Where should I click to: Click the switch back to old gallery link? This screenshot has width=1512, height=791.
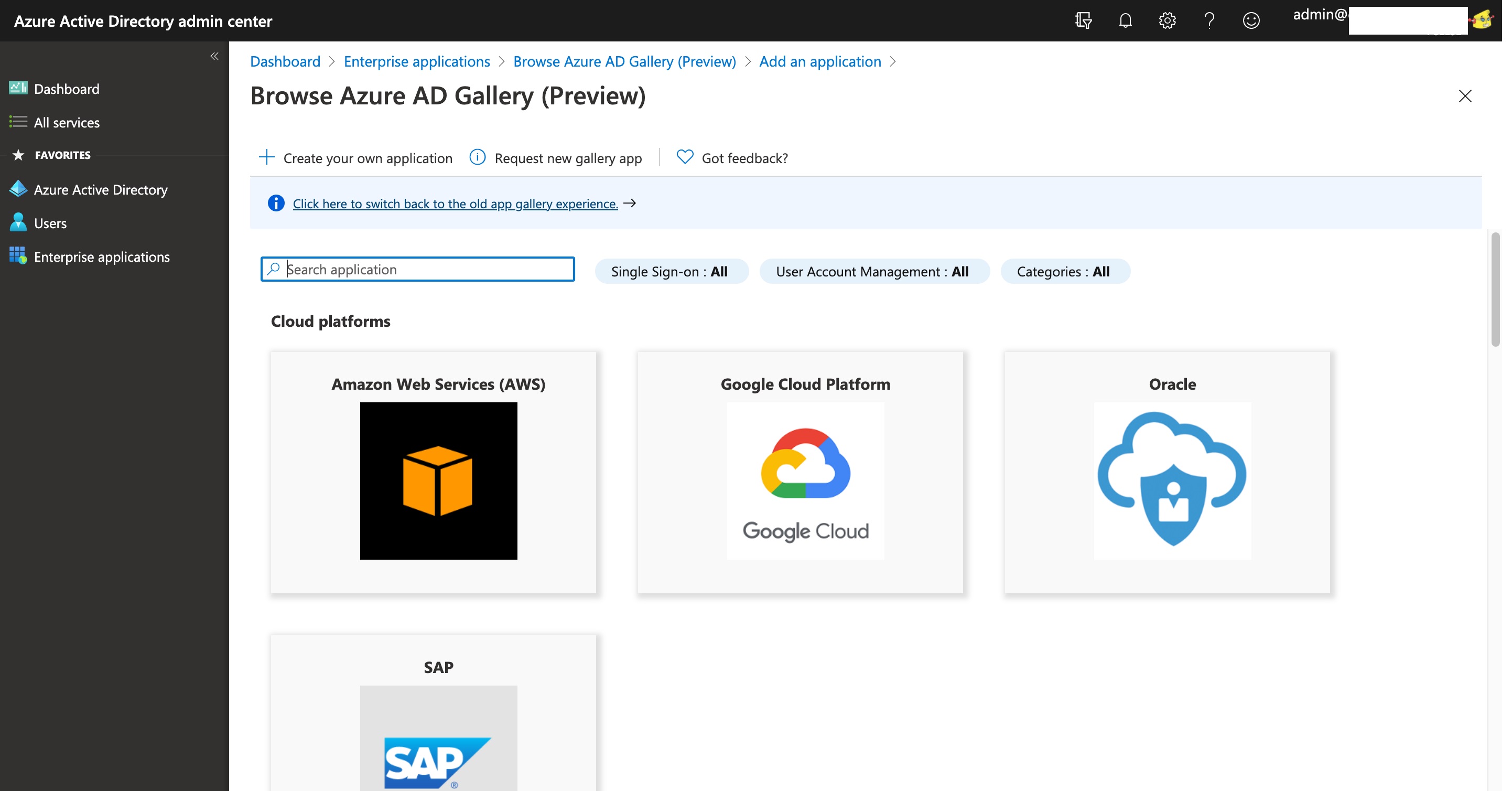click(455, 204)
